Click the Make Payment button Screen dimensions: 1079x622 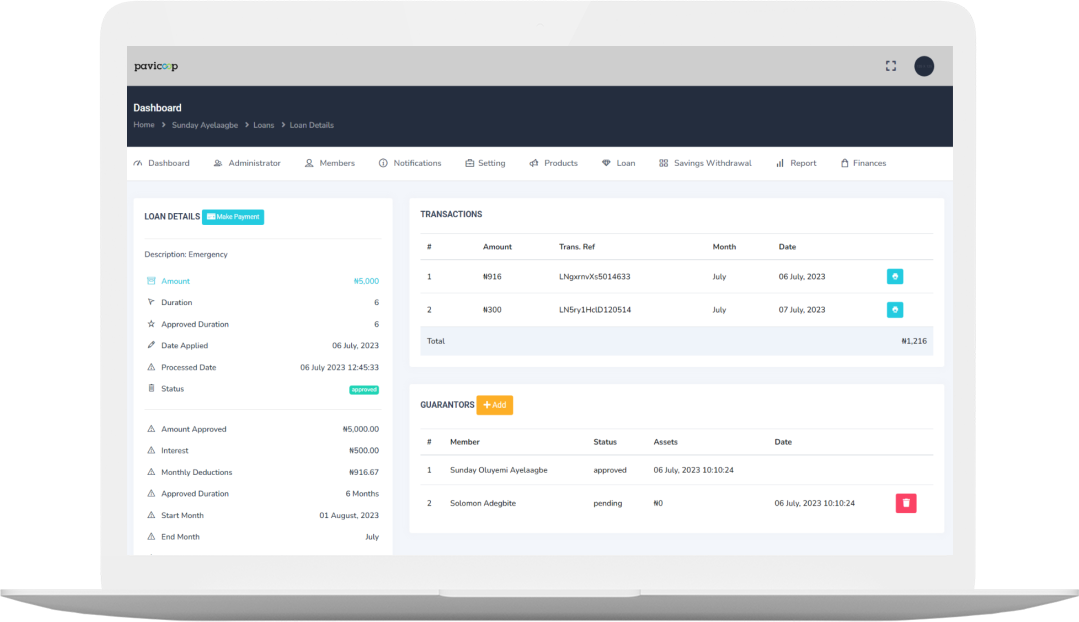(x=233, y=216)
